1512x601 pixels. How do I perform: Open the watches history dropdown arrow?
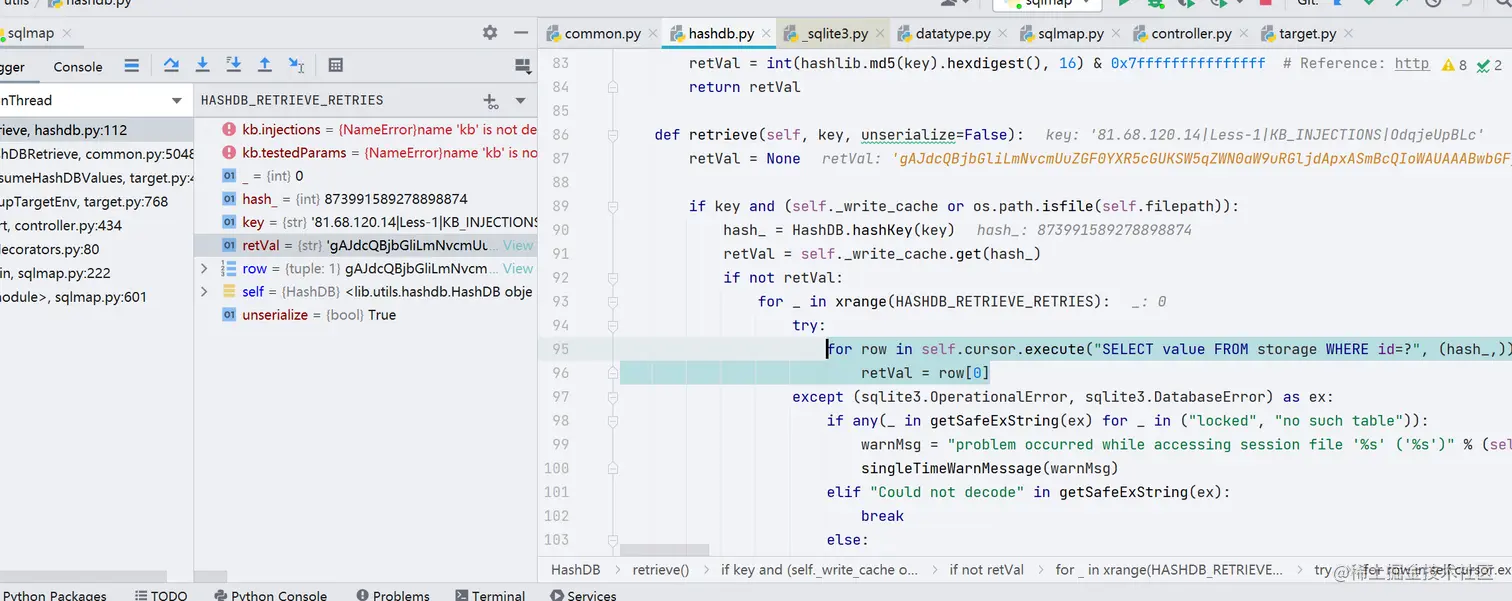pos(520,101)
